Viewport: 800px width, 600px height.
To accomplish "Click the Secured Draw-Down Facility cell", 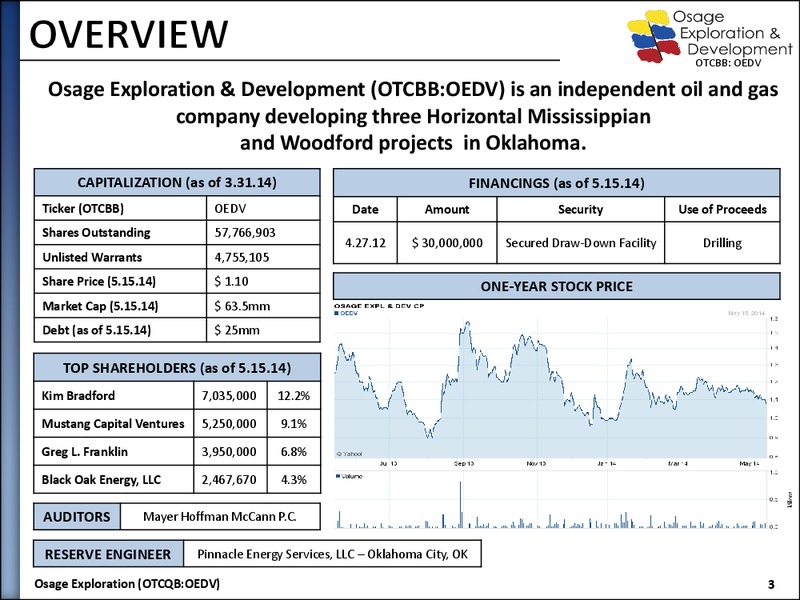I will click(x=581, y=243).
